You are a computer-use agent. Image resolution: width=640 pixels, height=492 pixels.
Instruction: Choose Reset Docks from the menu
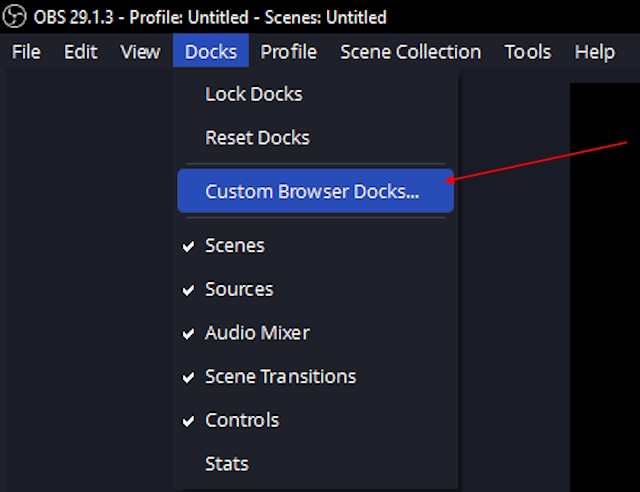257,138
